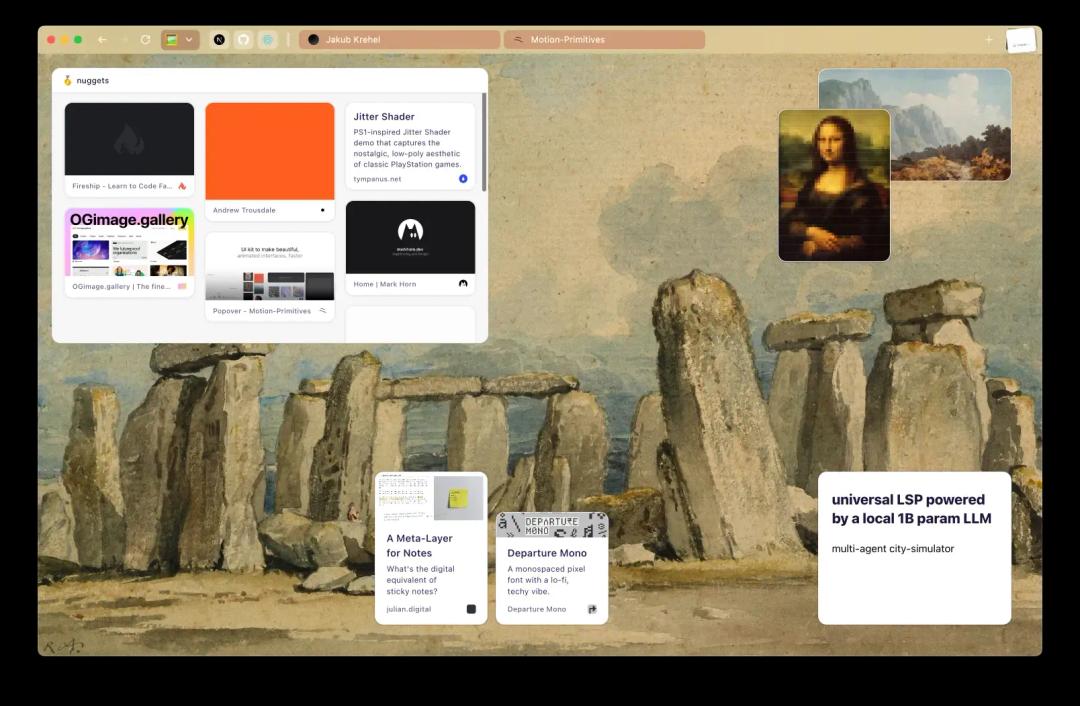This screenshot has width=1080, height=706.
Task: Click the Home | Mark Horn title
Action: pos(384,284)
